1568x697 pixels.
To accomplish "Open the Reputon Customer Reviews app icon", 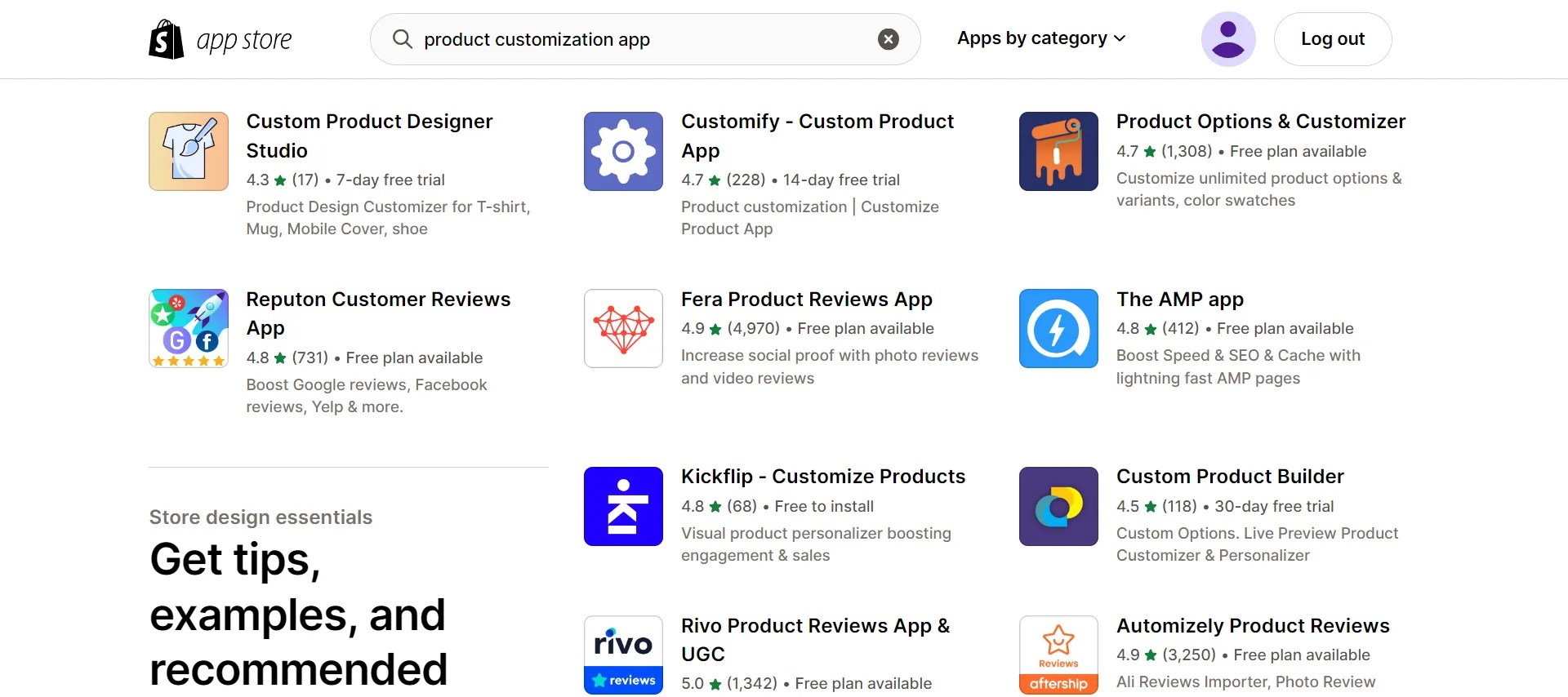I will point(189,329).
